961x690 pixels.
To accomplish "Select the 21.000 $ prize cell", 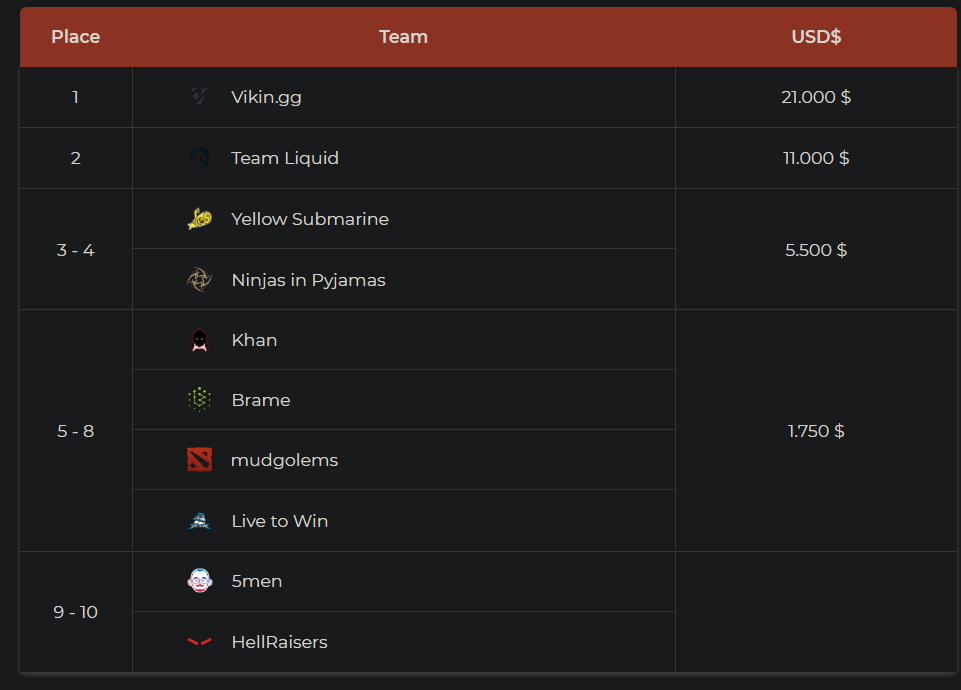I will coord(816,97).
